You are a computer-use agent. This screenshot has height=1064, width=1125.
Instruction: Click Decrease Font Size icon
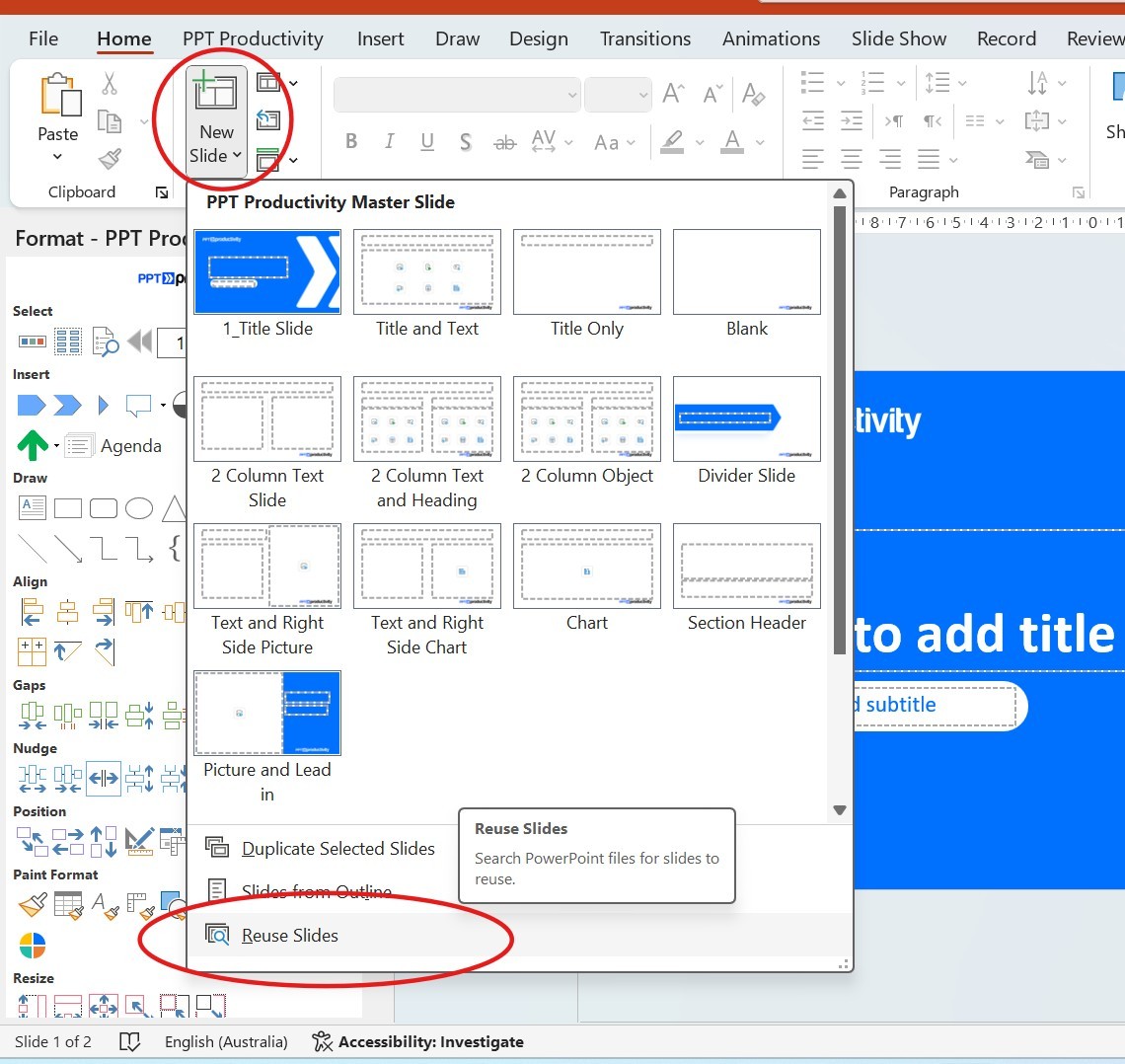click(712, 93)
